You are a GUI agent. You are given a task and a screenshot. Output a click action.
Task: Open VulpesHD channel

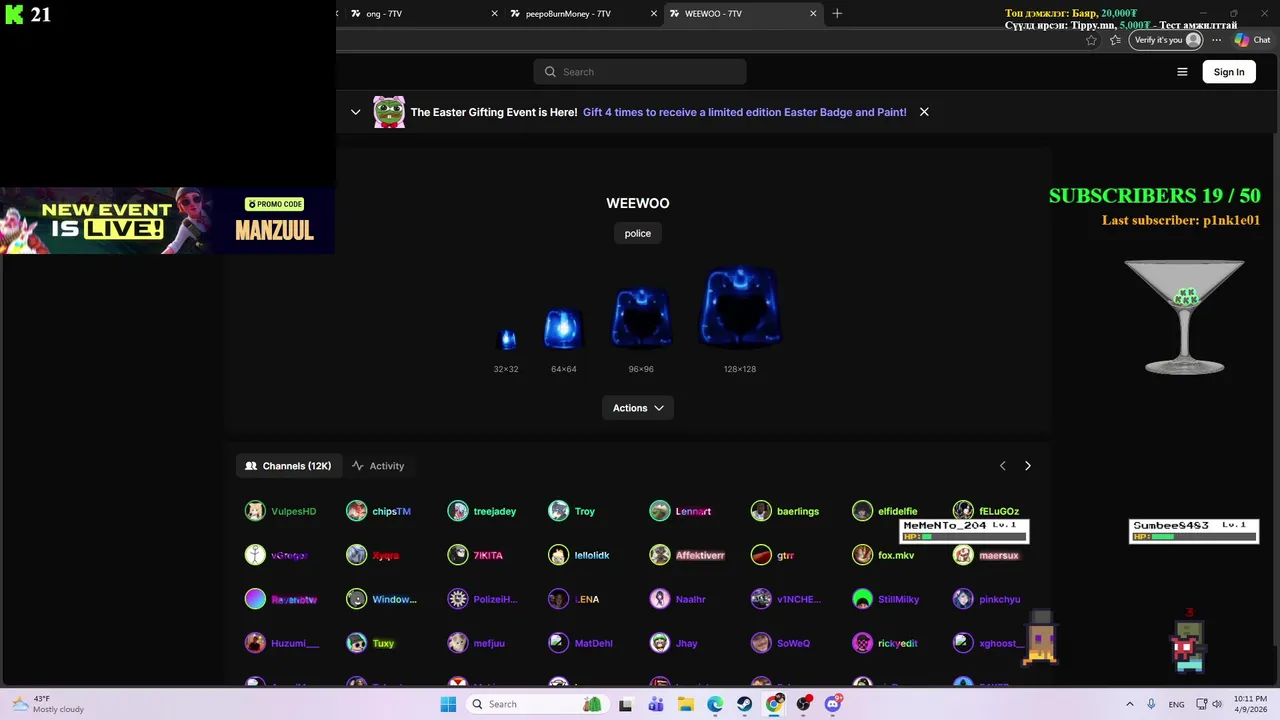(281, 511)
